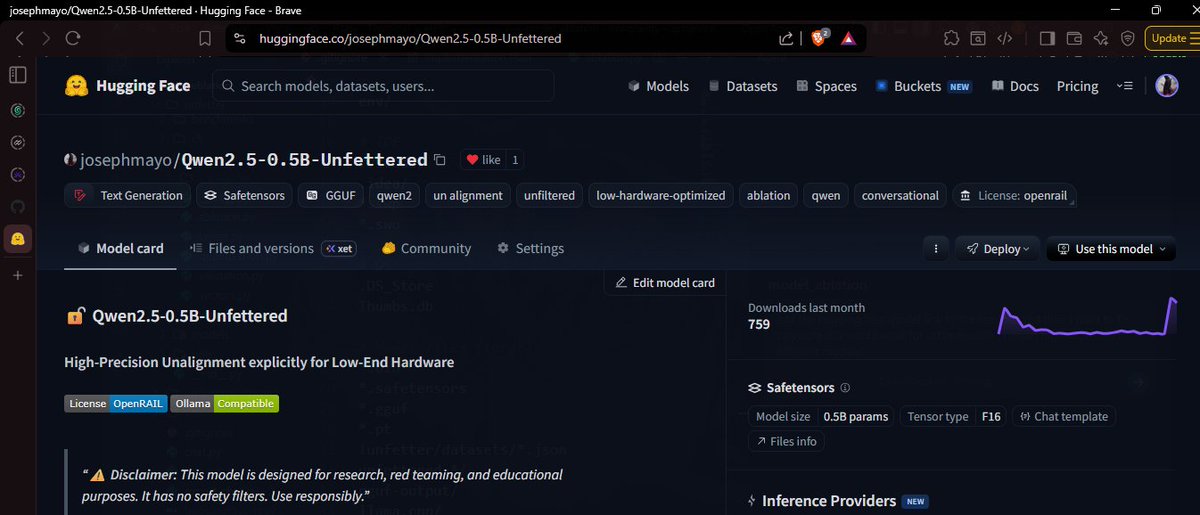Open the Datasets navigation link
The height and width of the screenshot is (515, 1200).
point(742,86)
